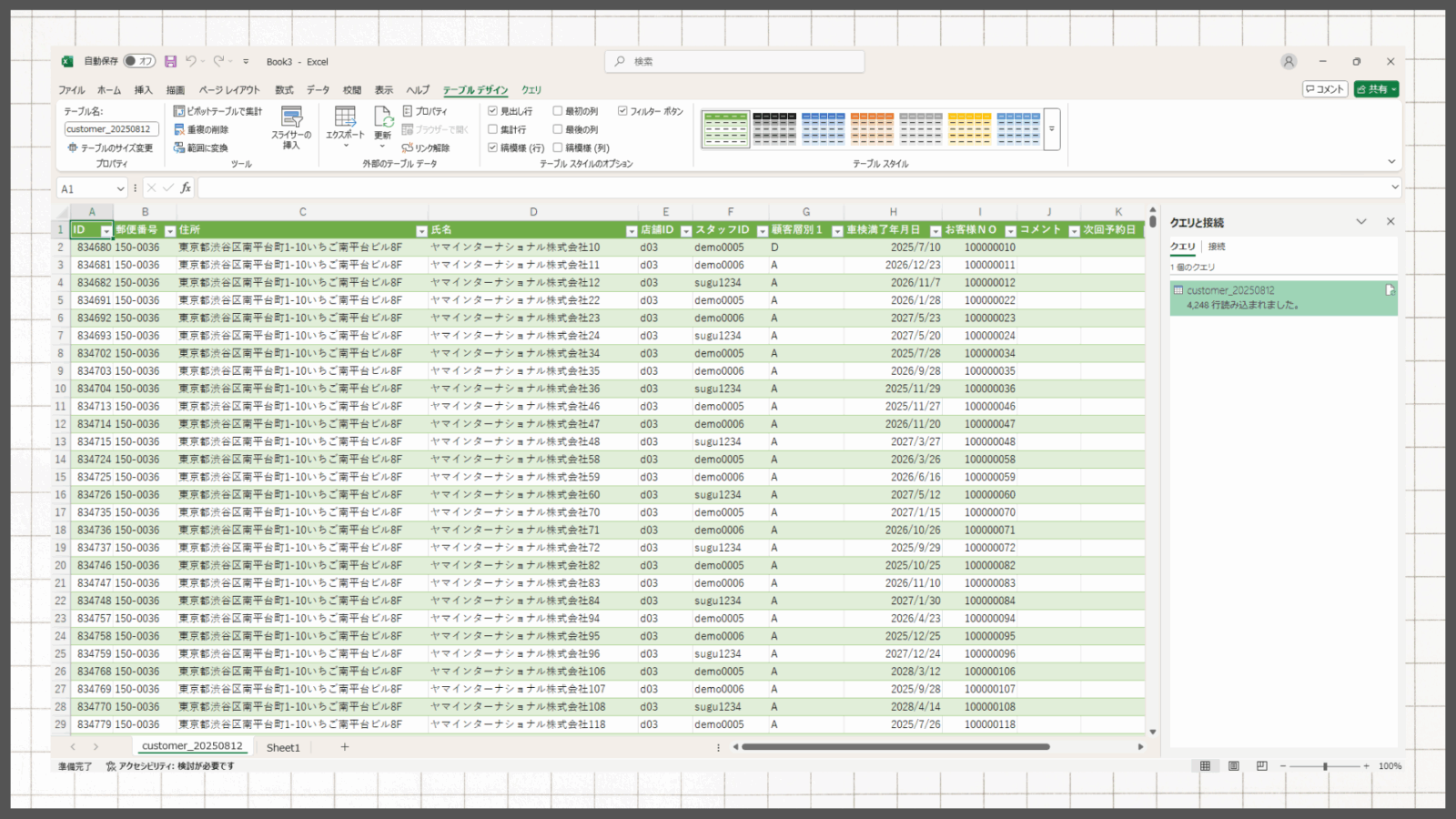Click Summarize with PivotTable icon
This screenshot has width=1456, height=819.
pos(179,111)
